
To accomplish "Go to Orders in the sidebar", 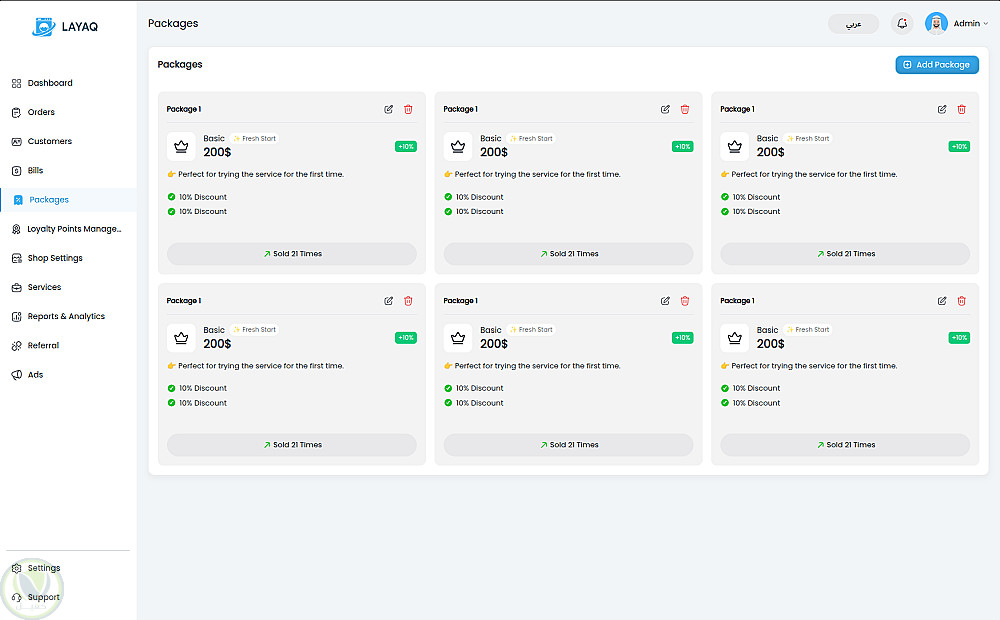I will click(41, 112).
